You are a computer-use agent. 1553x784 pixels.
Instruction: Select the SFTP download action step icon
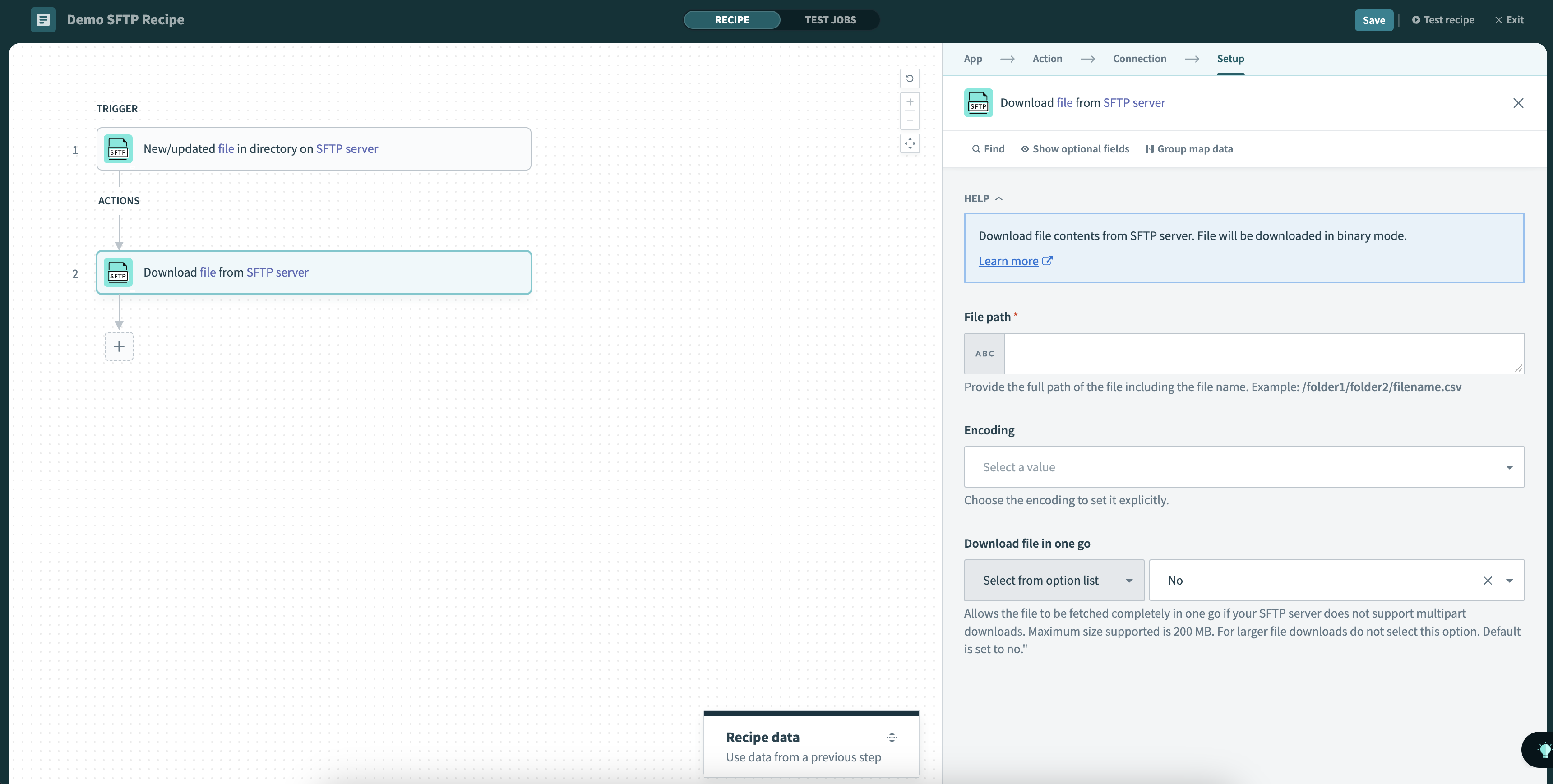point(118,272)
